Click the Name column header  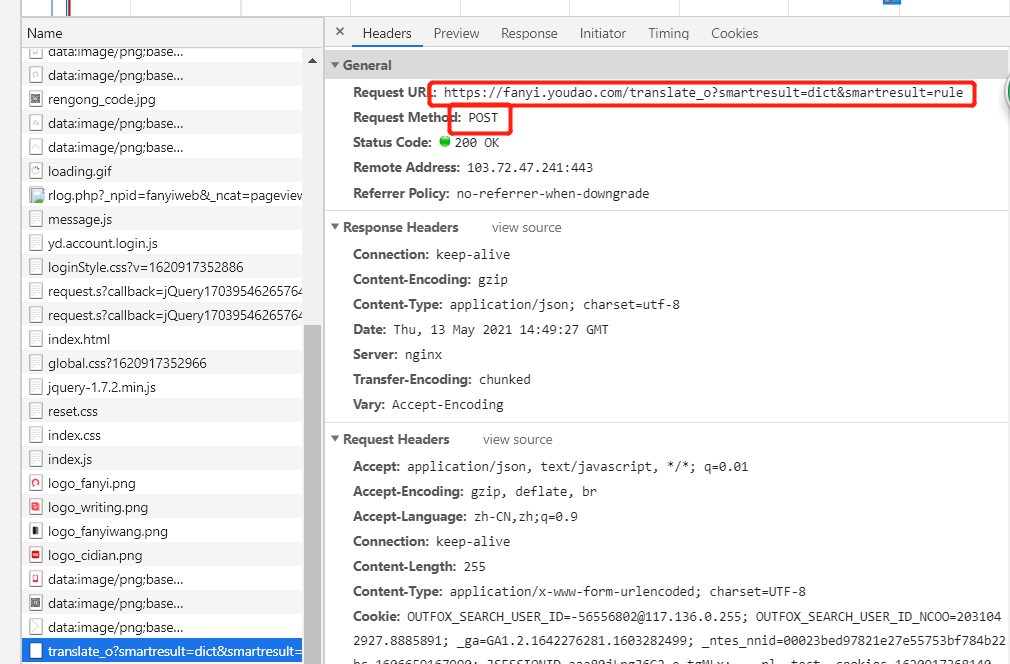click(x=173, y=33)
